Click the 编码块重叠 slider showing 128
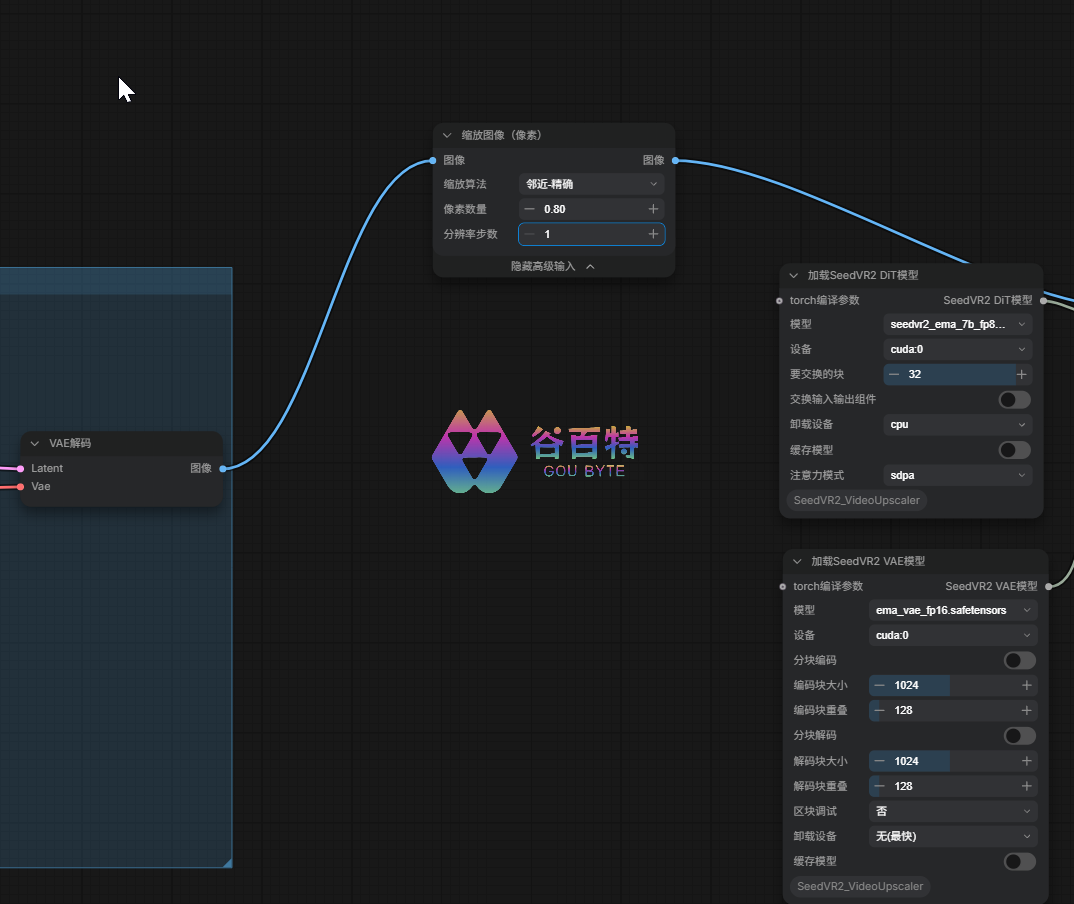Image resolution: width=1074 pixels, height=904 pixels. [953, 711]
